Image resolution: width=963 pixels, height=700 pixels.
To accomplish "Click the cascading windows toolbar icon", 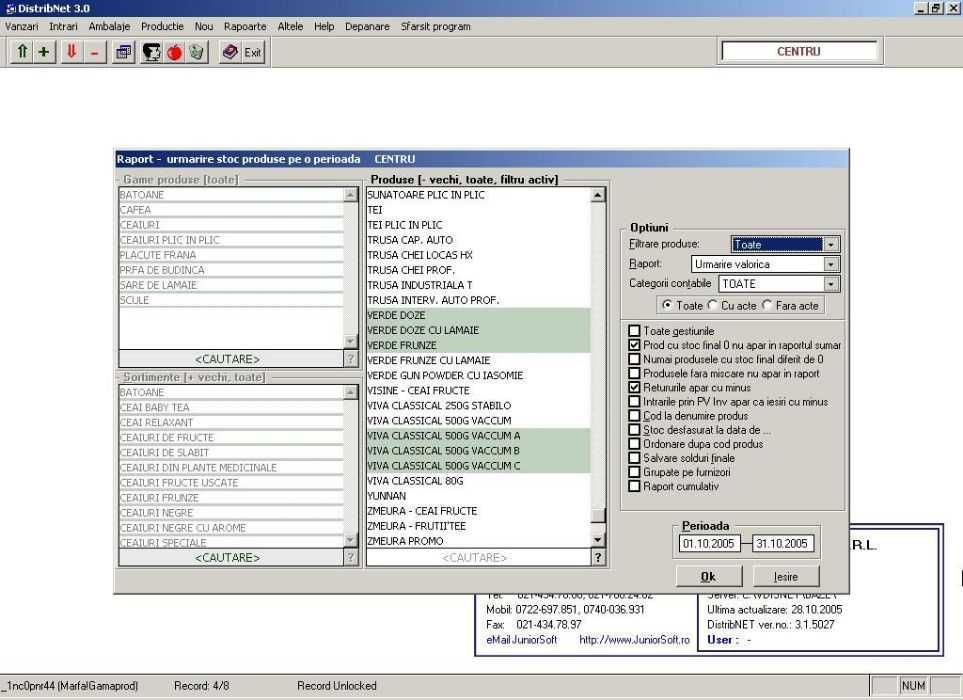I will [x=123, y=52].
